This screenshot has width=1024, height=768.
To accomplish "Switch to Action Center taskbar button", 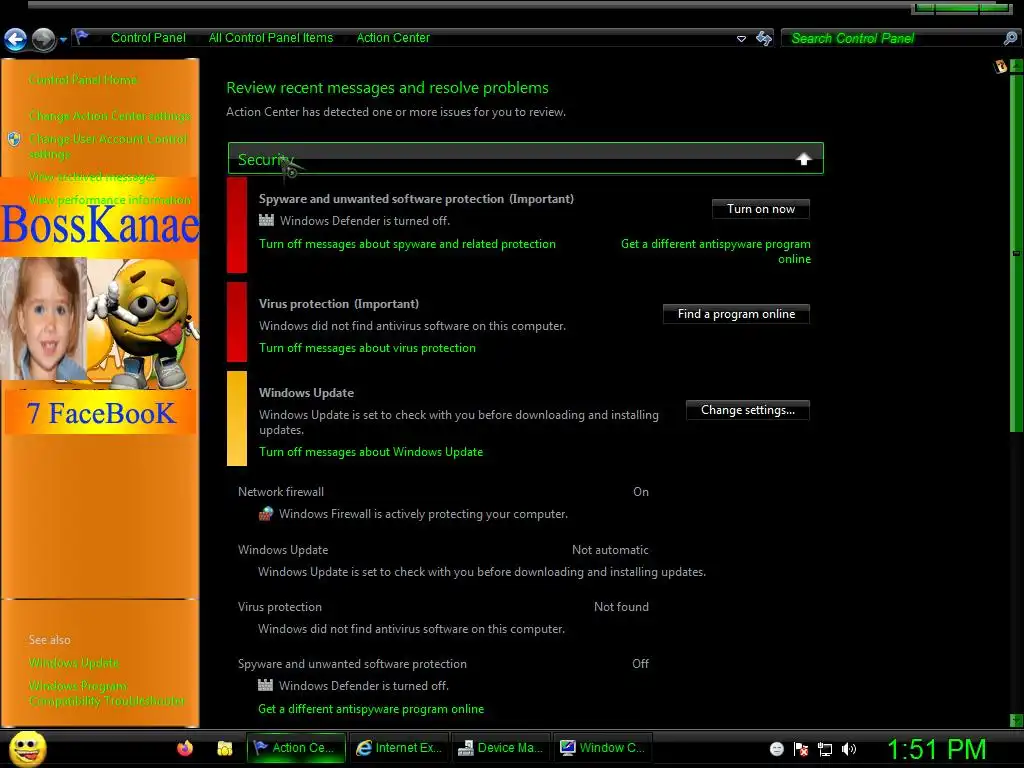I will click(x=296, y=748).
